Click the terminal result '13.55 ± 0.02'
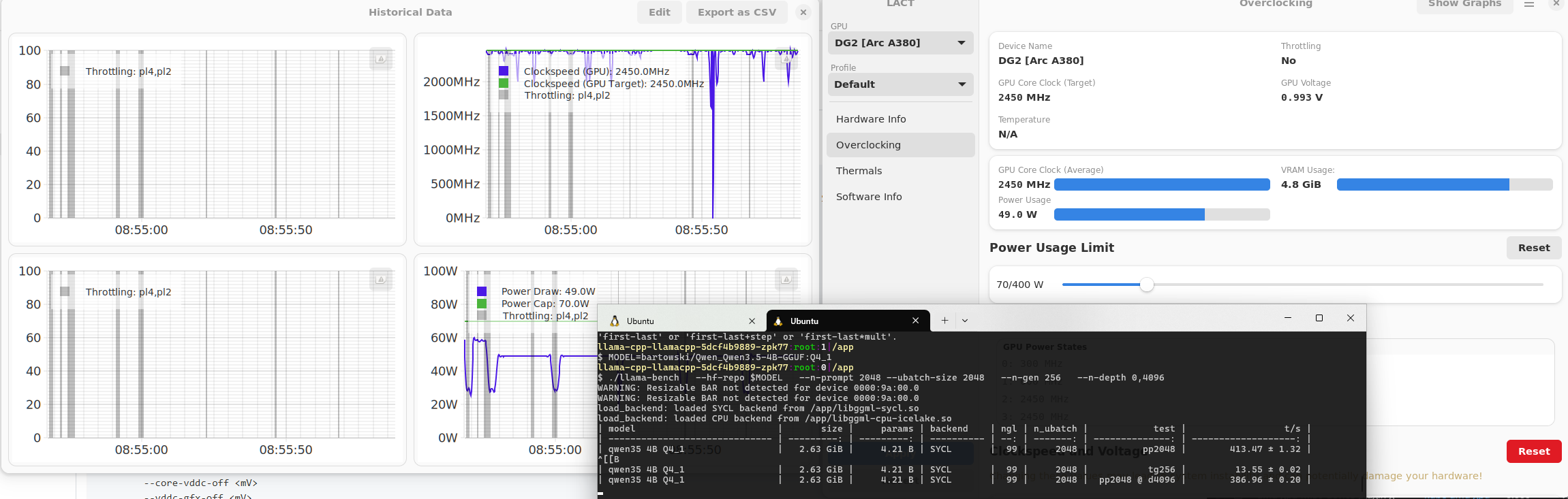The width and height of the screenshot is (1568, 499). (1268, 470)
